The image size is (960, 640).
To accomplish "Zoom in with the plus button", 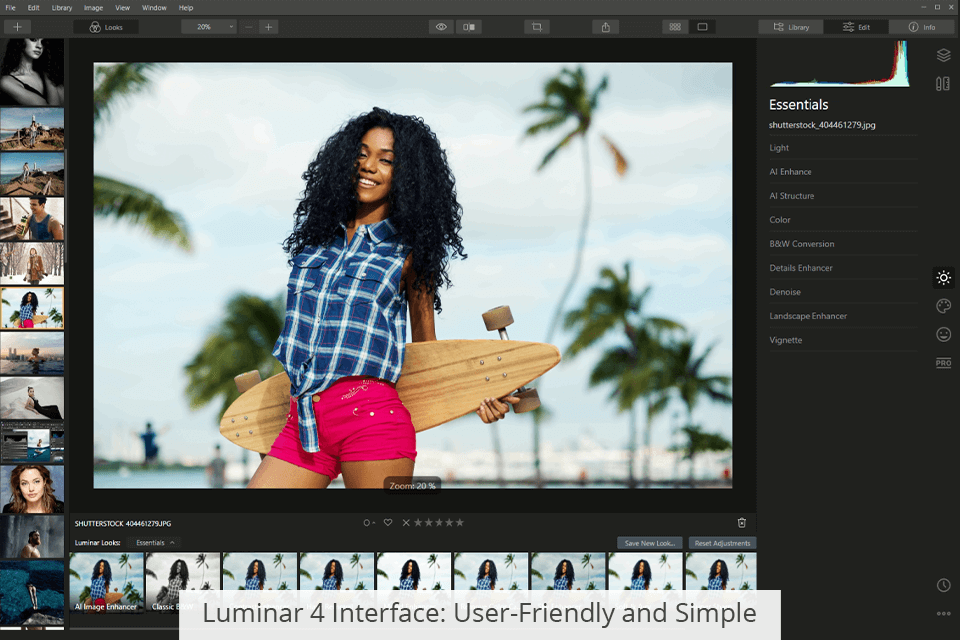I will [268, 27].
